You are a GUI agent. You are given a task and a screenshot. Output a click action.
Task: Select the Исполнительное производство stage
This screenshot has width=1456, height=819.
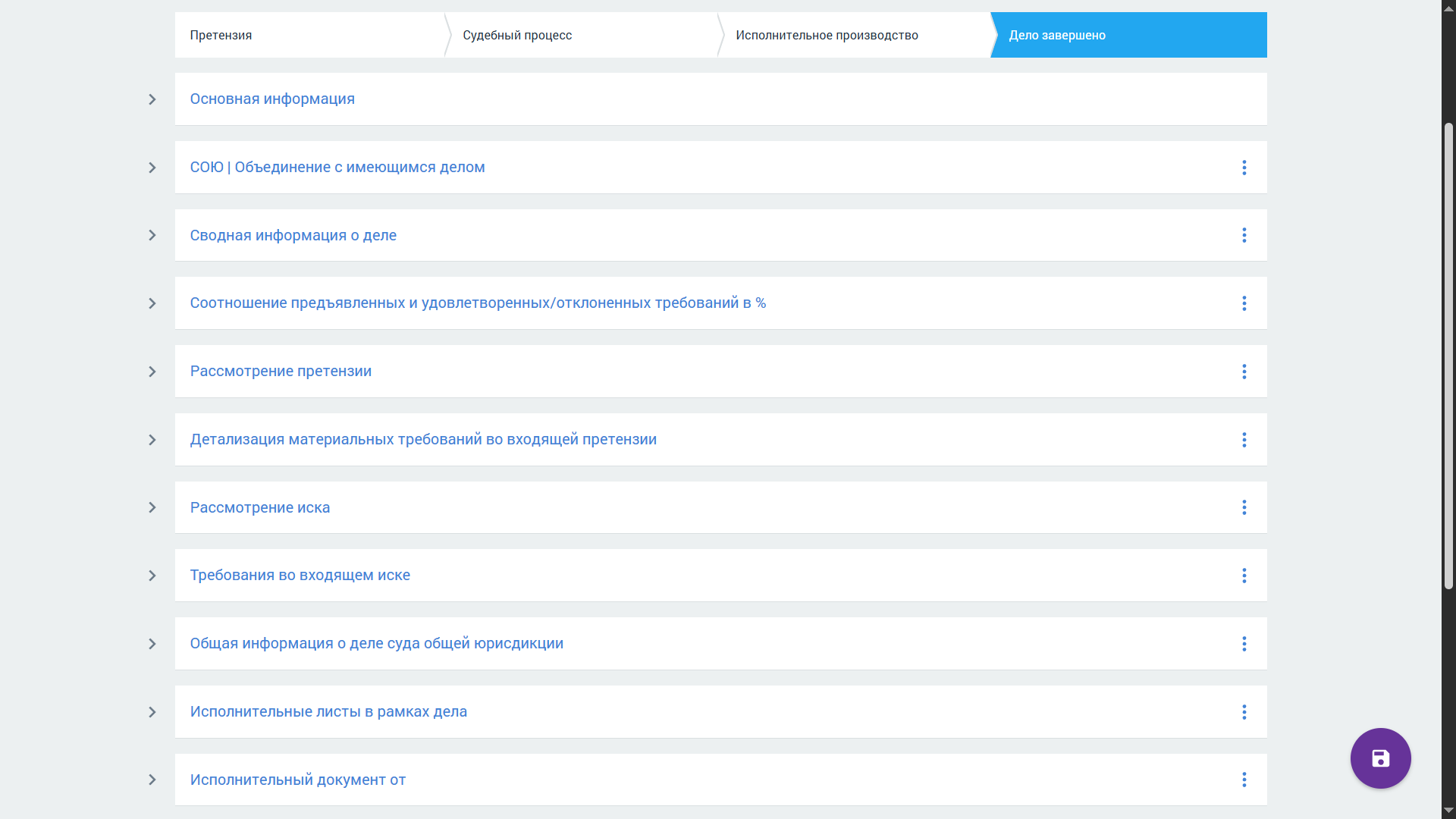[x=855, y=35]
